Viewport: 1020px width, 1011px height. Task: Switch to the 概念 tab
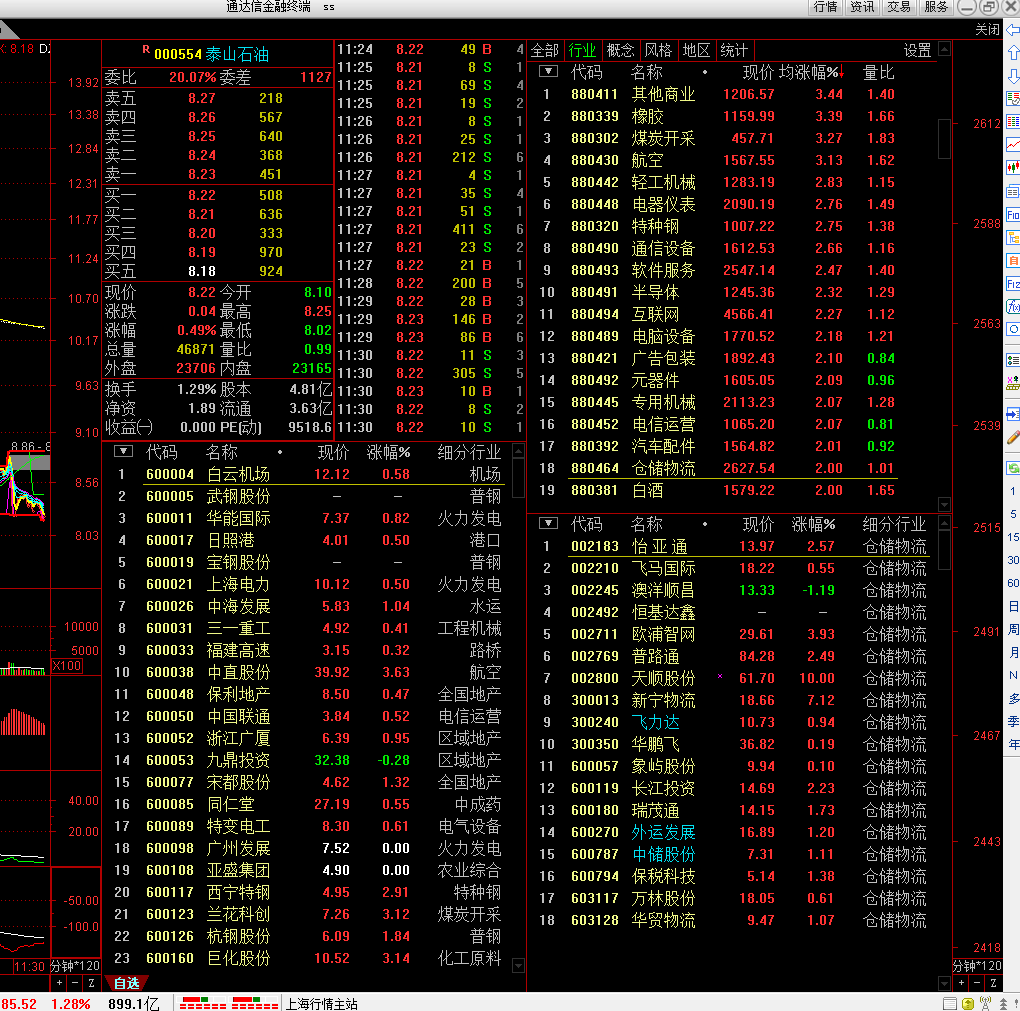coord(620,50)
